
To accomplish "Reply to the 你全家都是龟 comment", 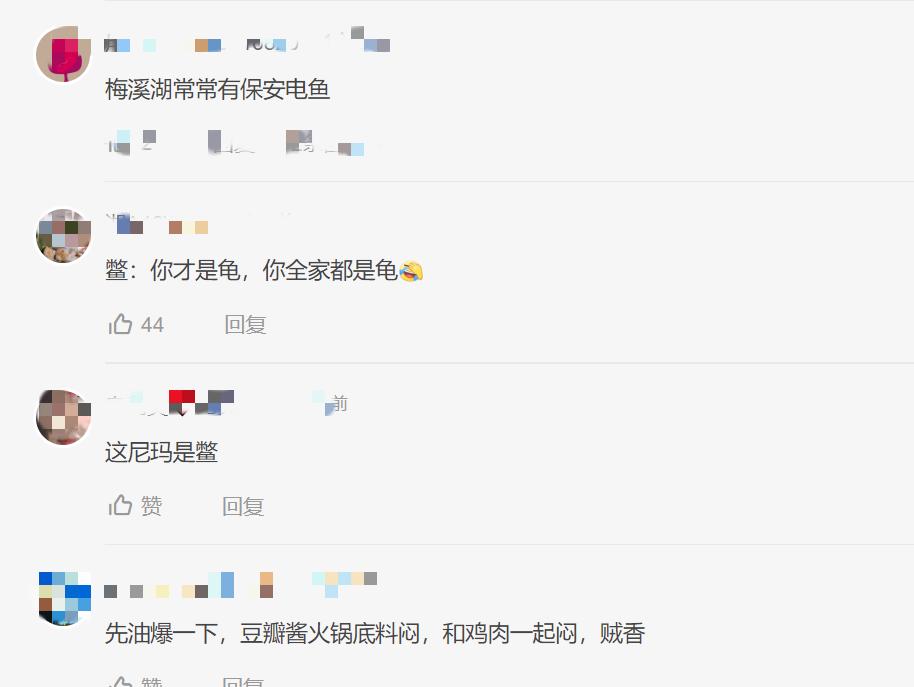I will 245,325.
